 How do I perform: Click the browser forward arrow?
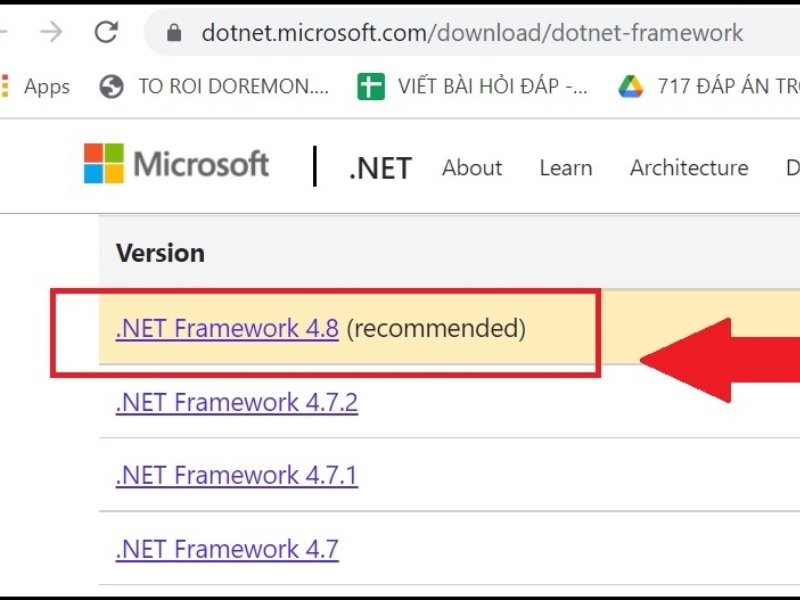tap(52, 33)
